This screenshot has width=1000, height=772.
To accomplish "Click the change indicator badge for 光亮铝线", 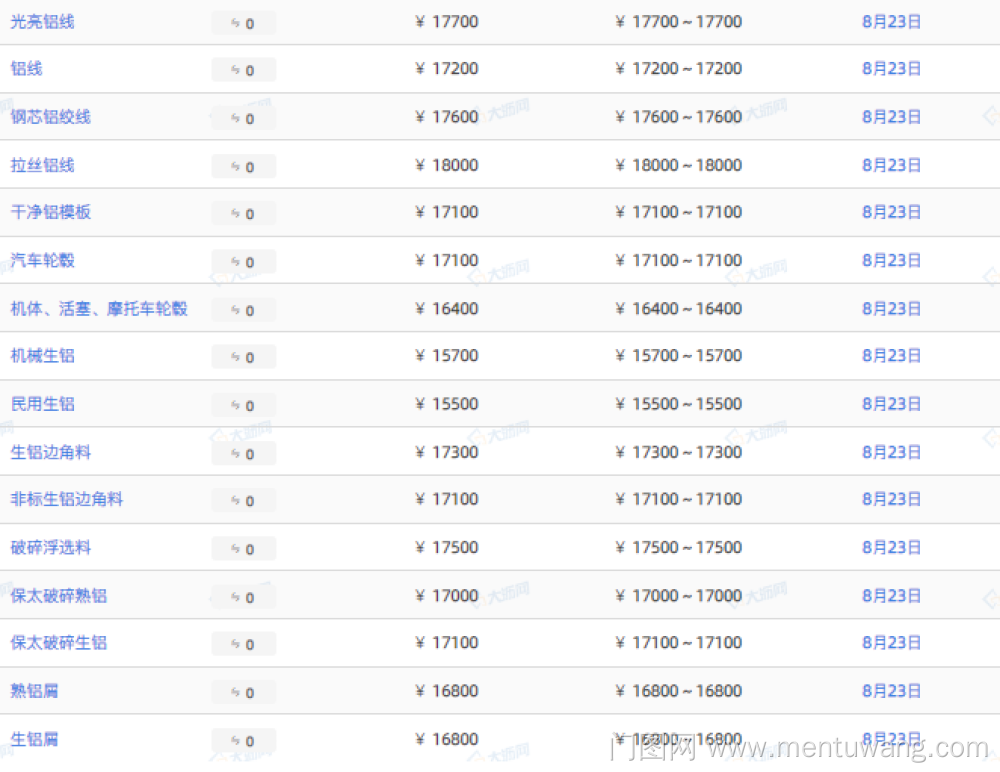I will pyautogui.click(x=243, y=23).
